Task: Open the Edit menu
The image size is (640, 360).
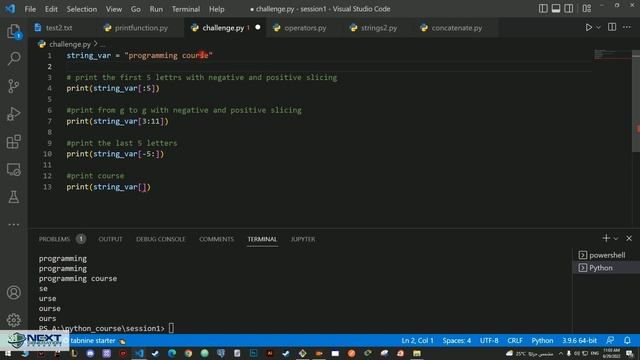Action: pyautogui.click(x=51, y=9)
